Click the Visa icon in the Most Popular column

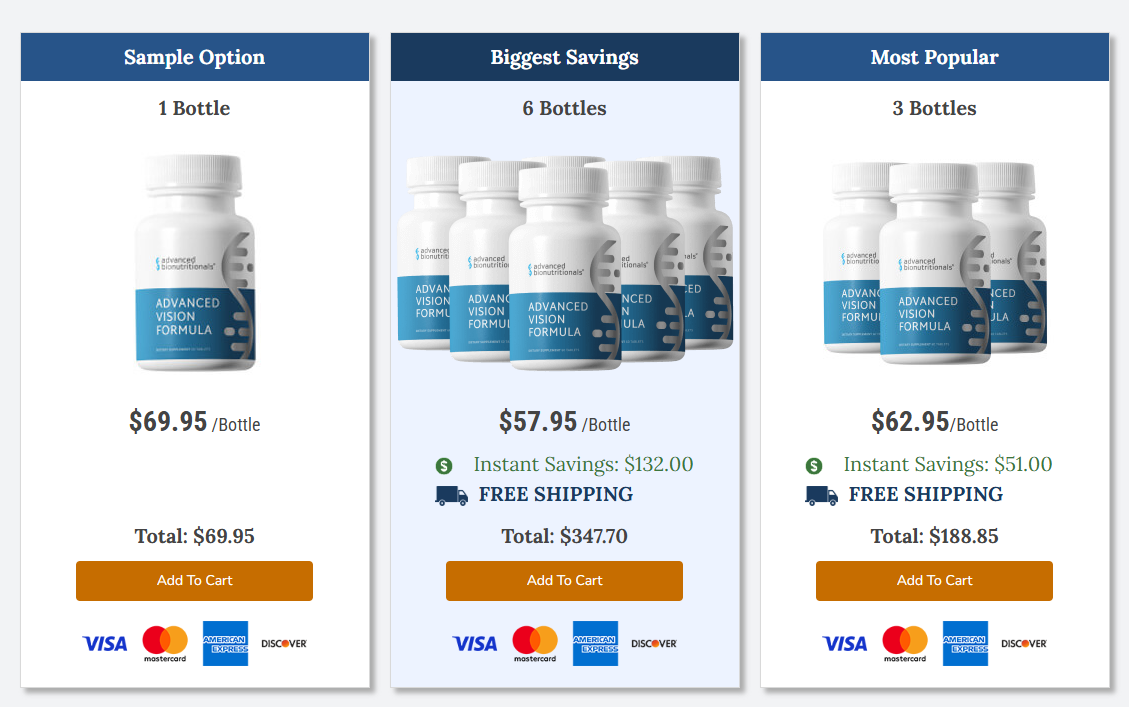844,642
